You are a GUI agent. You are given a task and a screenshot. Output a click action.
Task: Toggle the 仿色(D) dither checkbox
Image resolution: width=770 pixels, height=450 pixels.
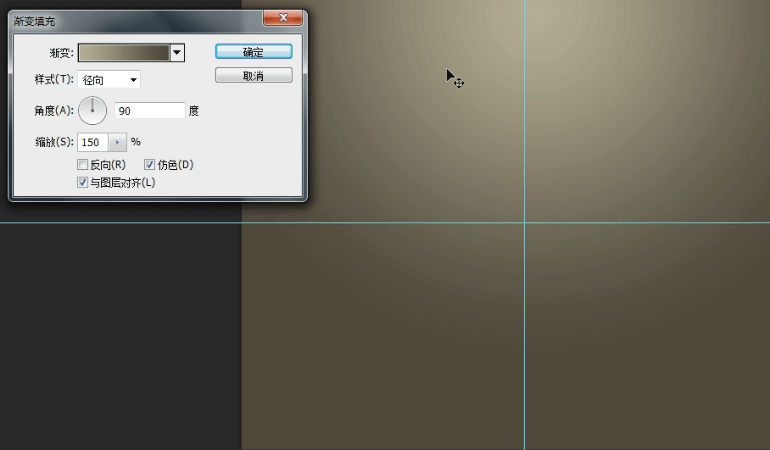point(150,164)
